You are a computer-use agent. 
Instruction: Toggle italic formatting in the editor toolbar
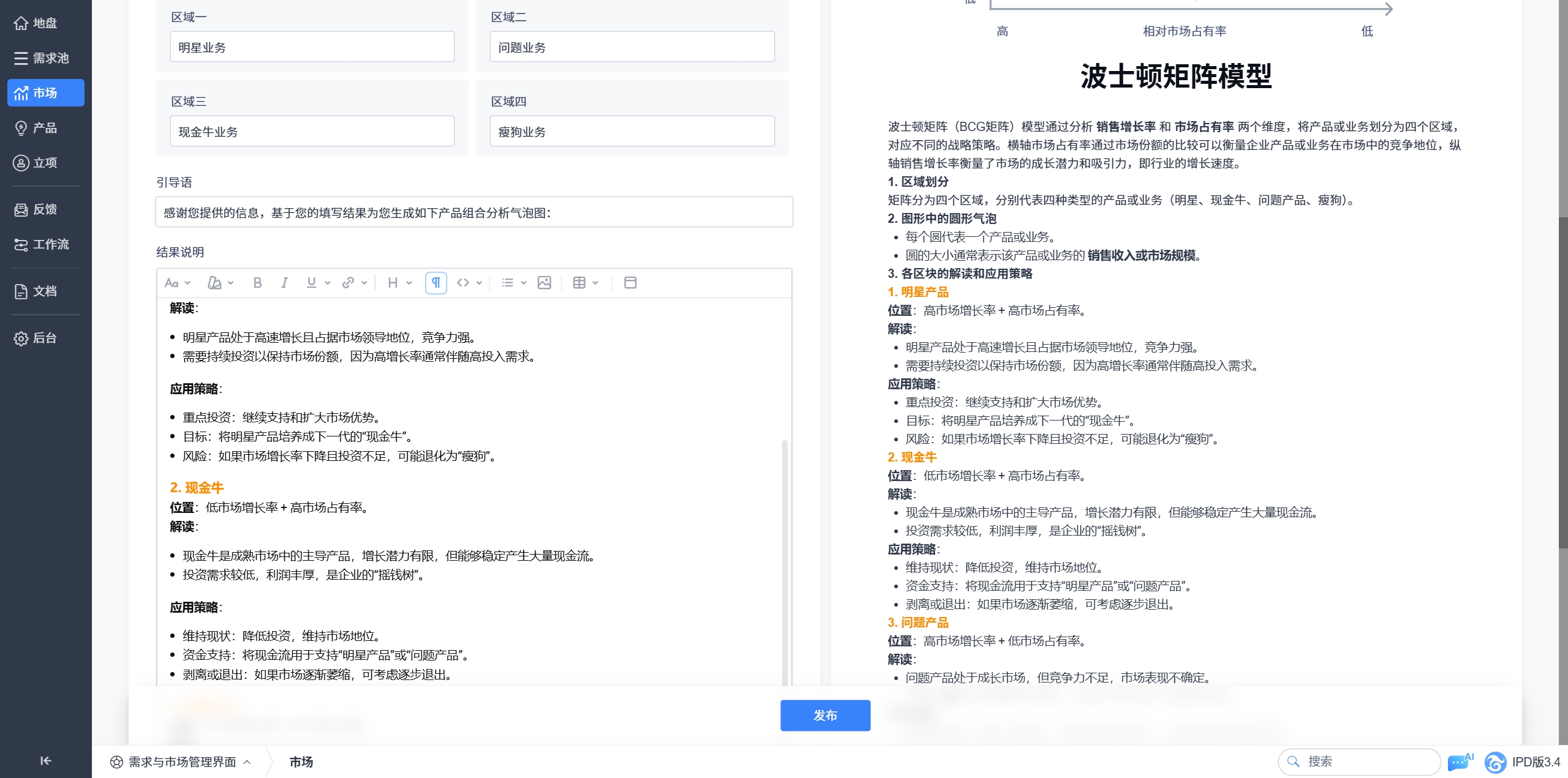tap(284, 283)
